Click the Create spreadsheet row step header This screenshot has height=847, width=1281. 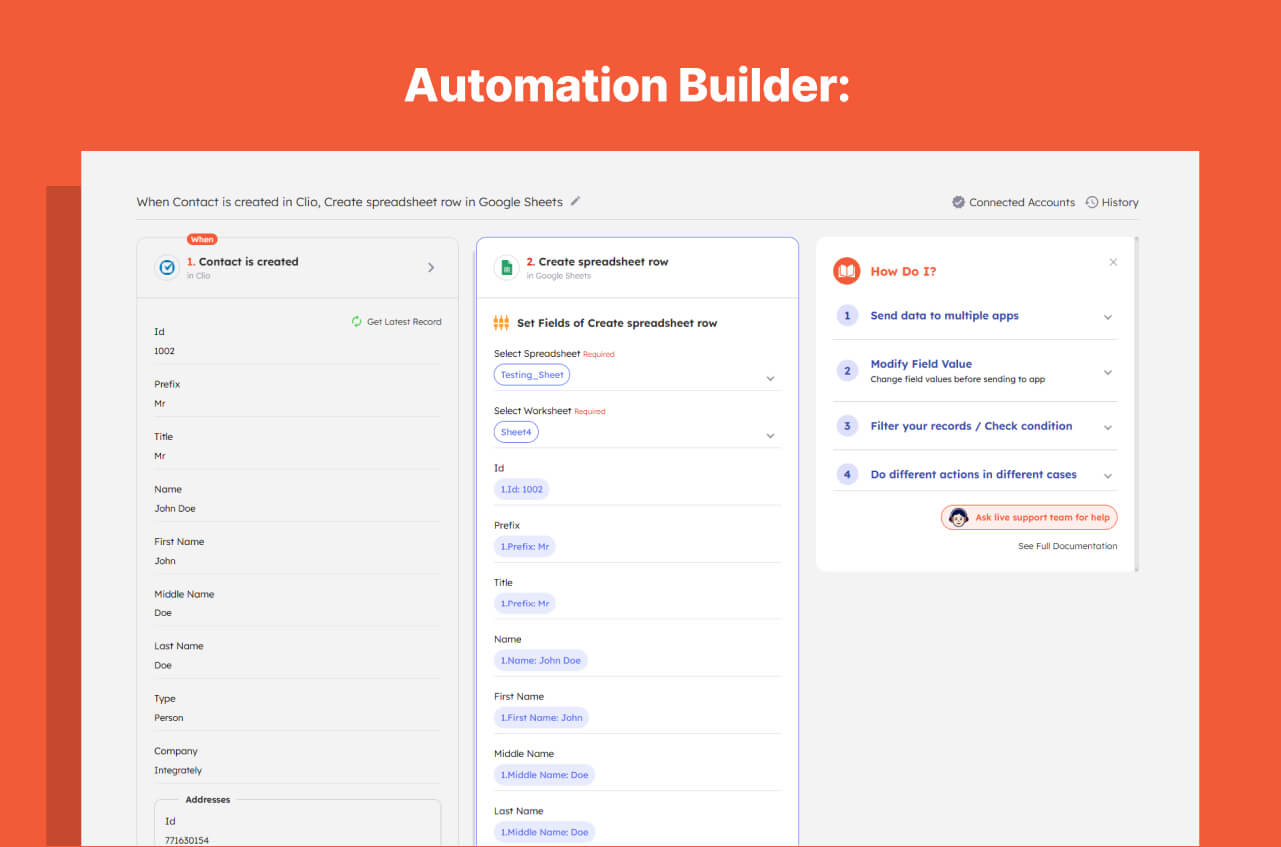(637, 267)
